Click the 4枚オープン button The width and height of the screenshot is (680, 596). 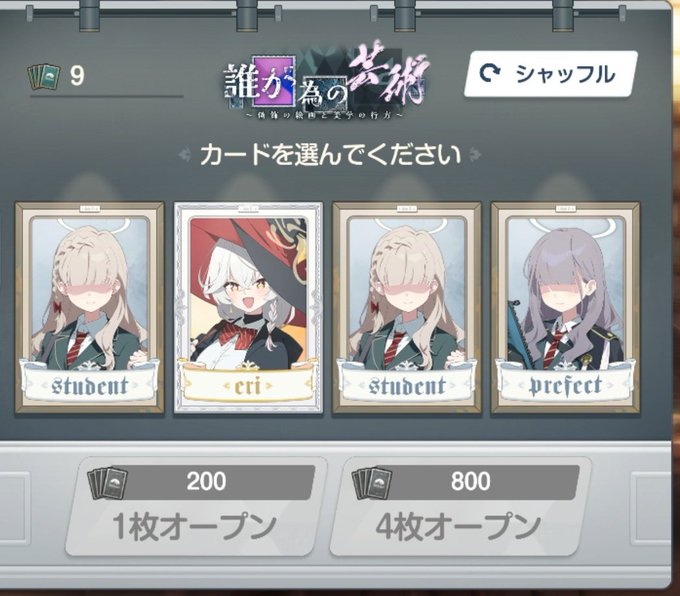460,506
